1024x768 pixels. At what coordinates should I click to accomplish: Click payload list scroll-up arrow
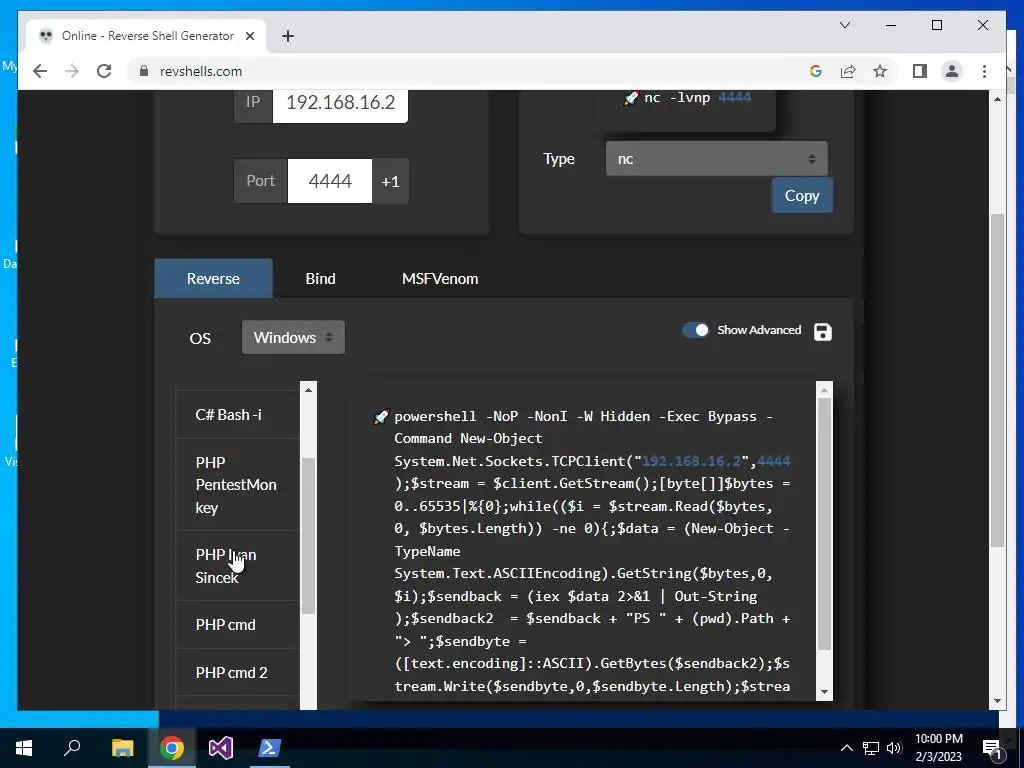308,389
